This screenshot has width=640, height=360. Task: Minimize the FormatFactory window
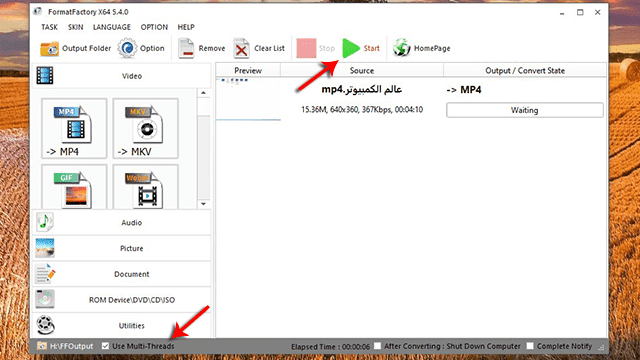pyautogui.click(x=562, y=13)
